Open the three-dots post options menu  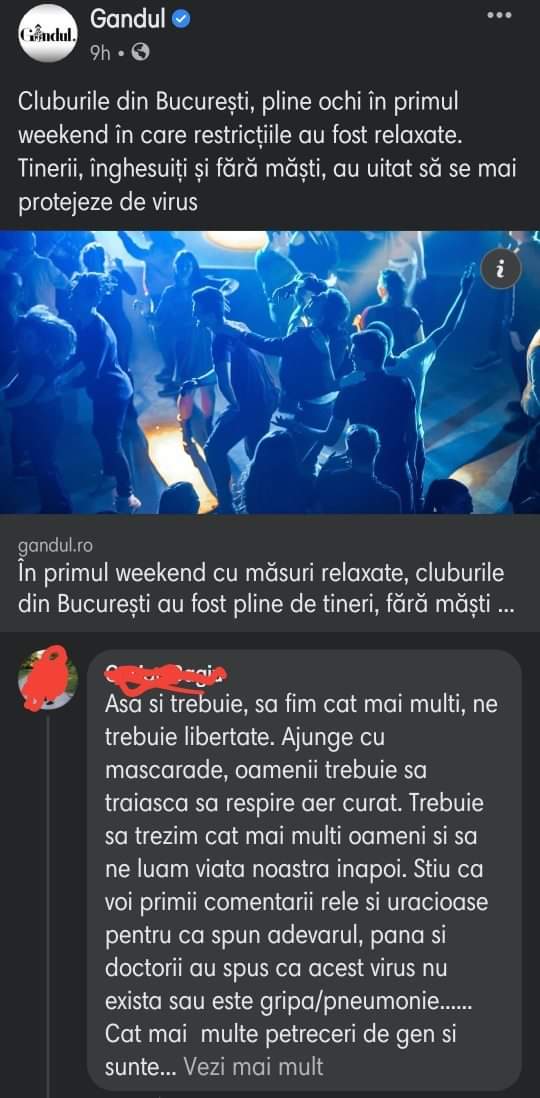click(x=499, y=15)
